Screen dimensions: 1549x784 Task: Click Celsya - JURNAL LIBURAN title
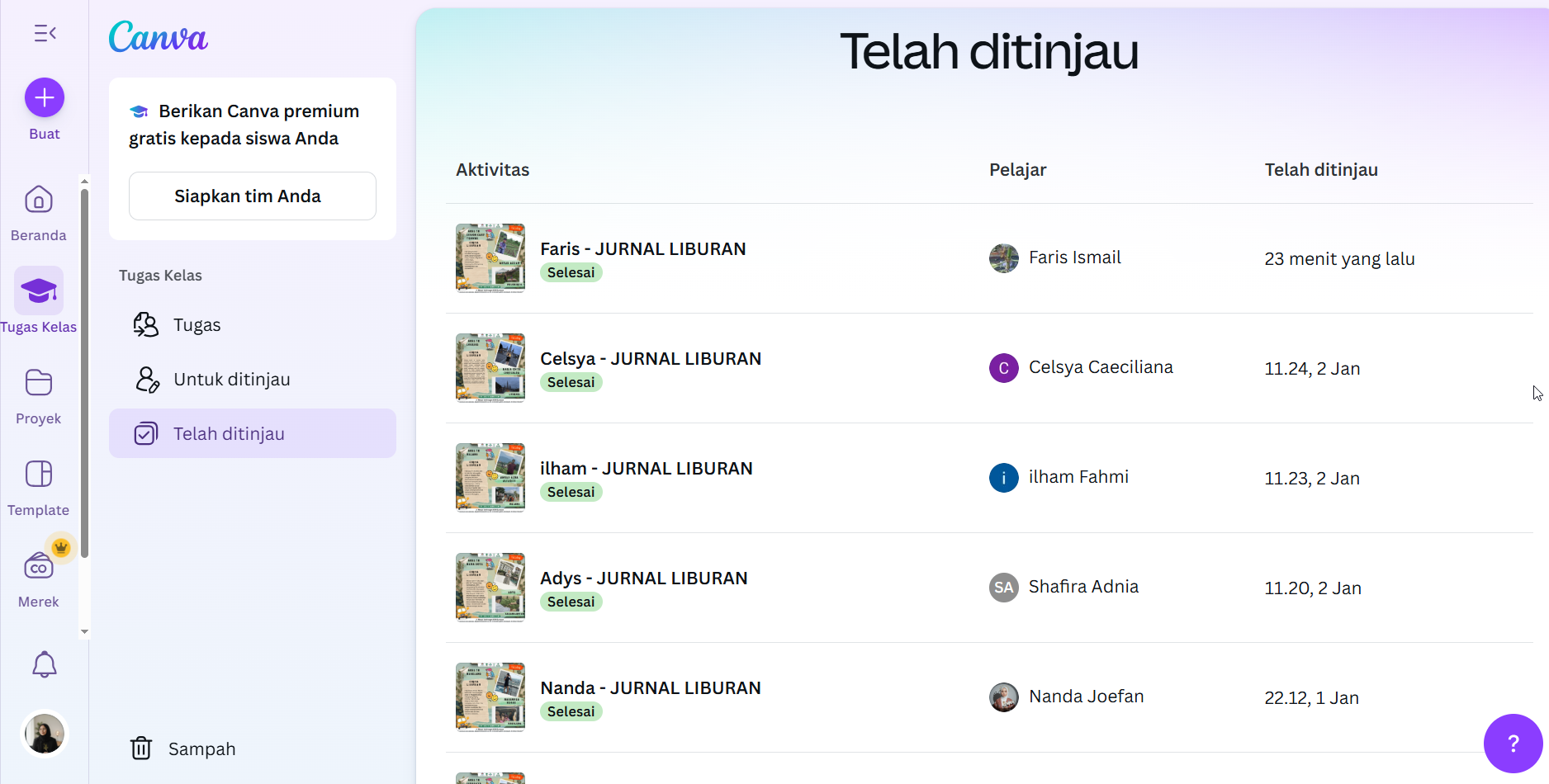click(651, 359)
